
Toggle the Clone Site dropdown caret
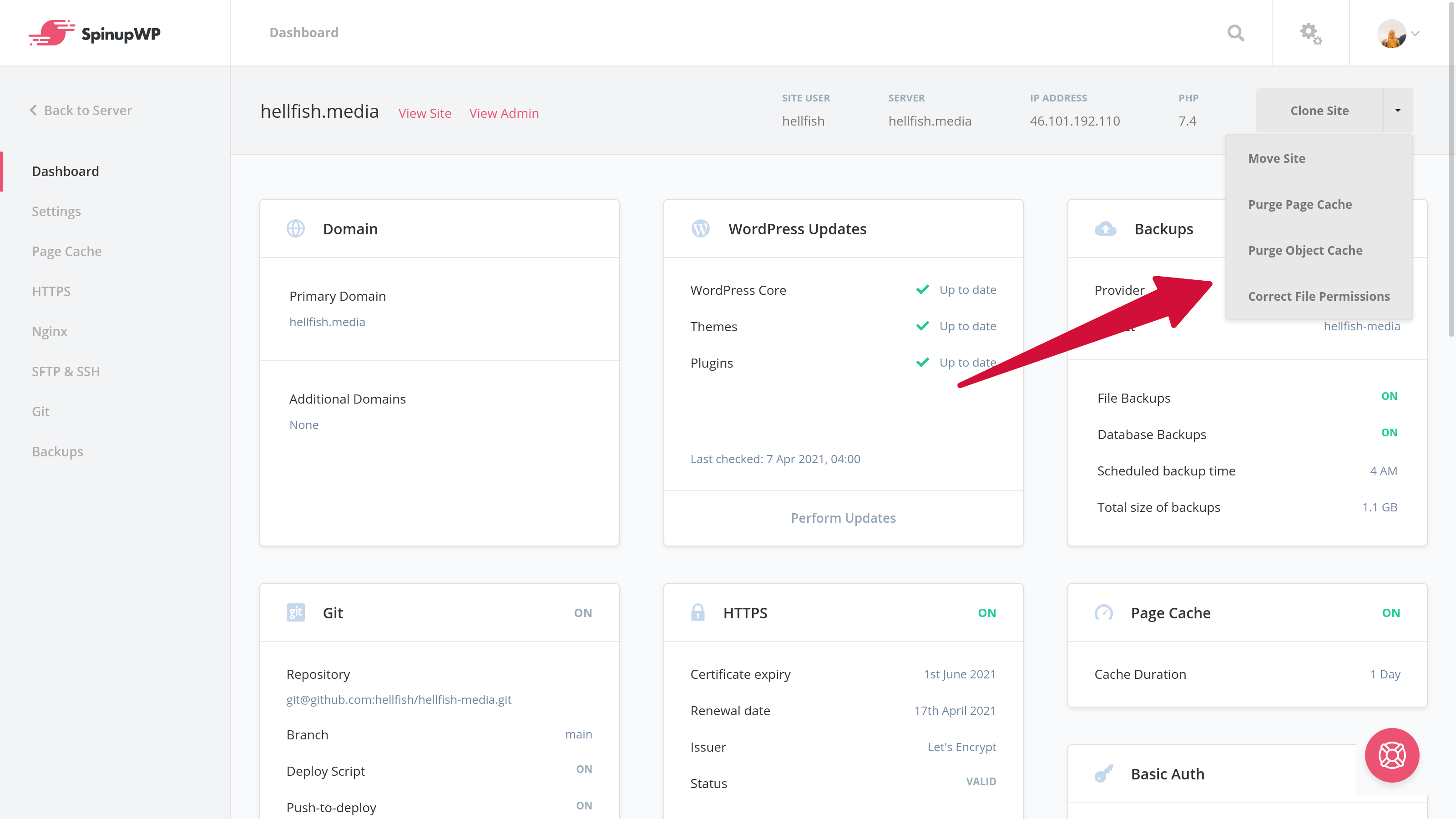coord(1398,110)
